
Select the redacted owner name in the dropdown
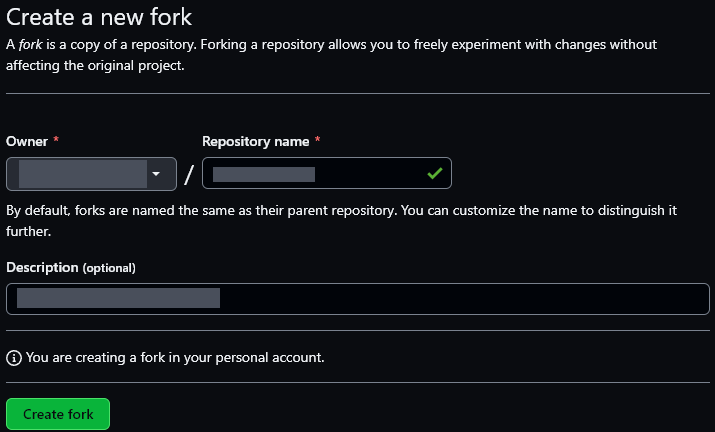[x=83, y=174]
